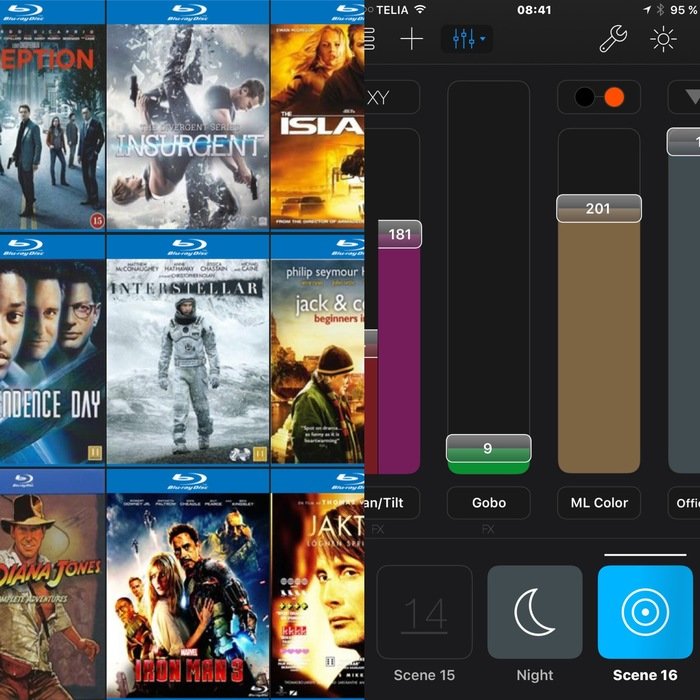Open the Indiana Jones cover
The width and height of the screenshot is (700, 700).
(52, 584)
